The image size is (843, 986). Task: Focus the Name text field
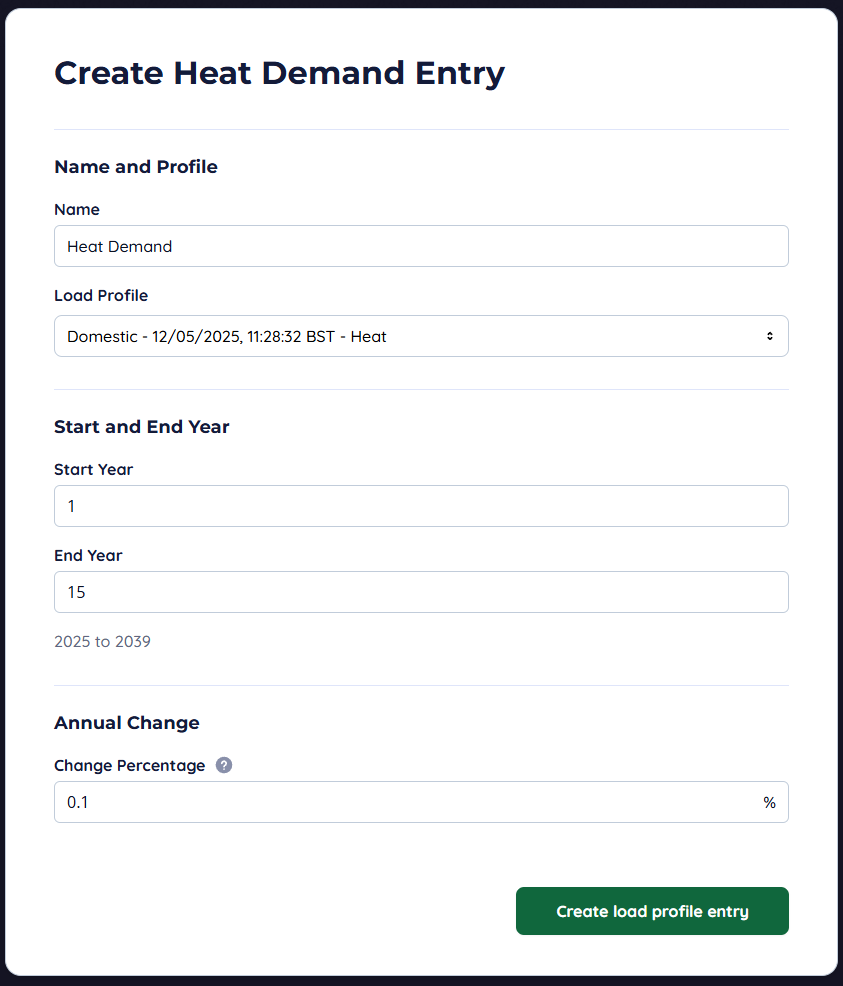[420, 246]
